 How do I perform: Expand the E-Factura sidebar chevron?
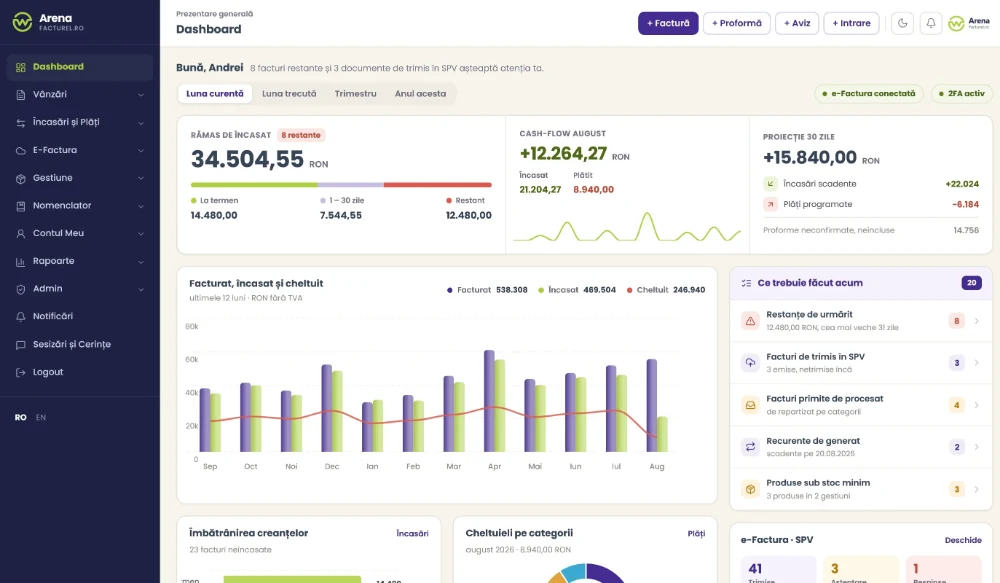click(141, 151)
